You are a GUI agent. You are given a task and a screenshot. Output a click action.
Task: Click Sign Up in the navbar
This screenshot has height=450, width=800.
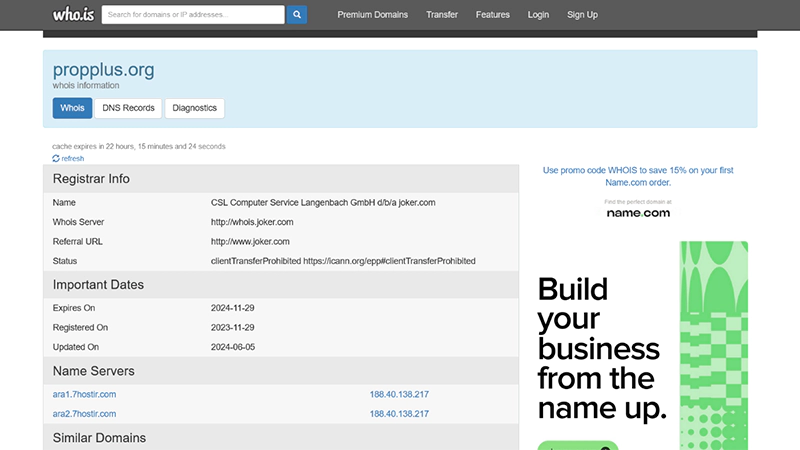click(582, 15)
